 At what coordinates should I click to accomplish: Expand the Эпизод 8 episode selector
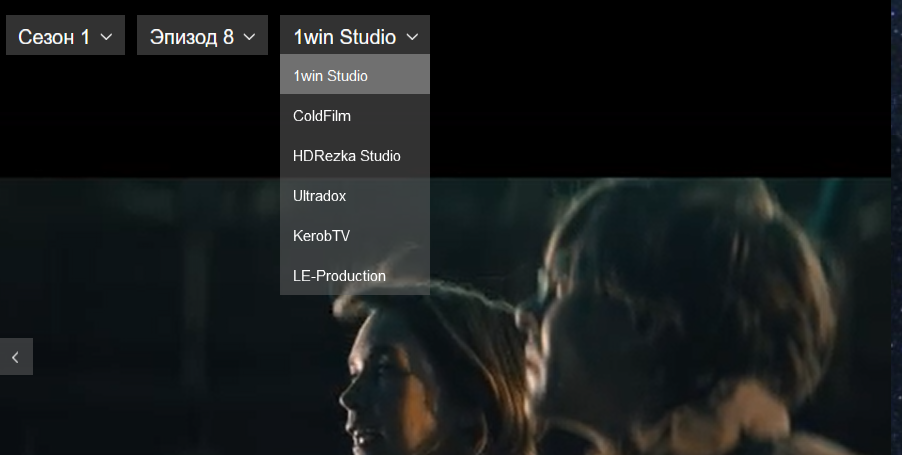pyautogui.click(x=202, y=37)
